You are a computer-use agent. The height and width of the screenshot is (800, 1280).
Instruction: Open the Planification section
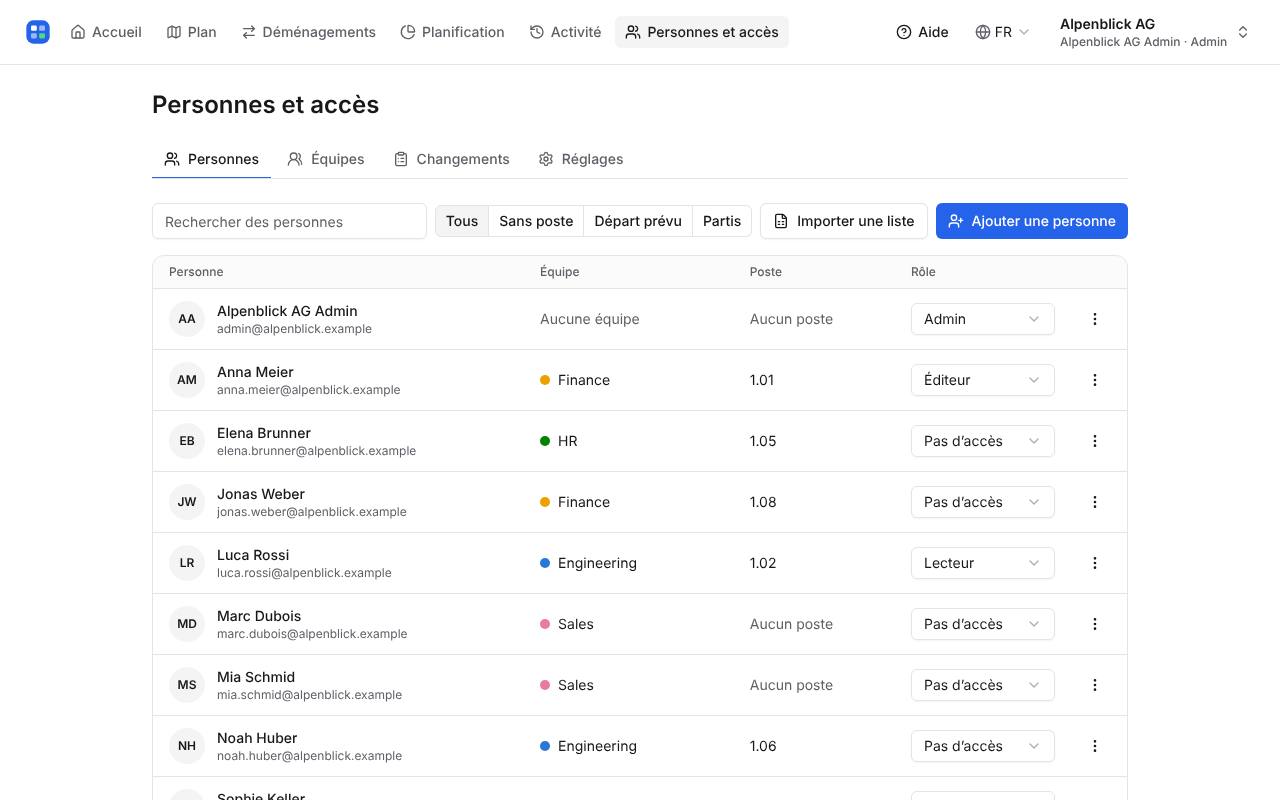pyautogui.click(x=452, y=32)
